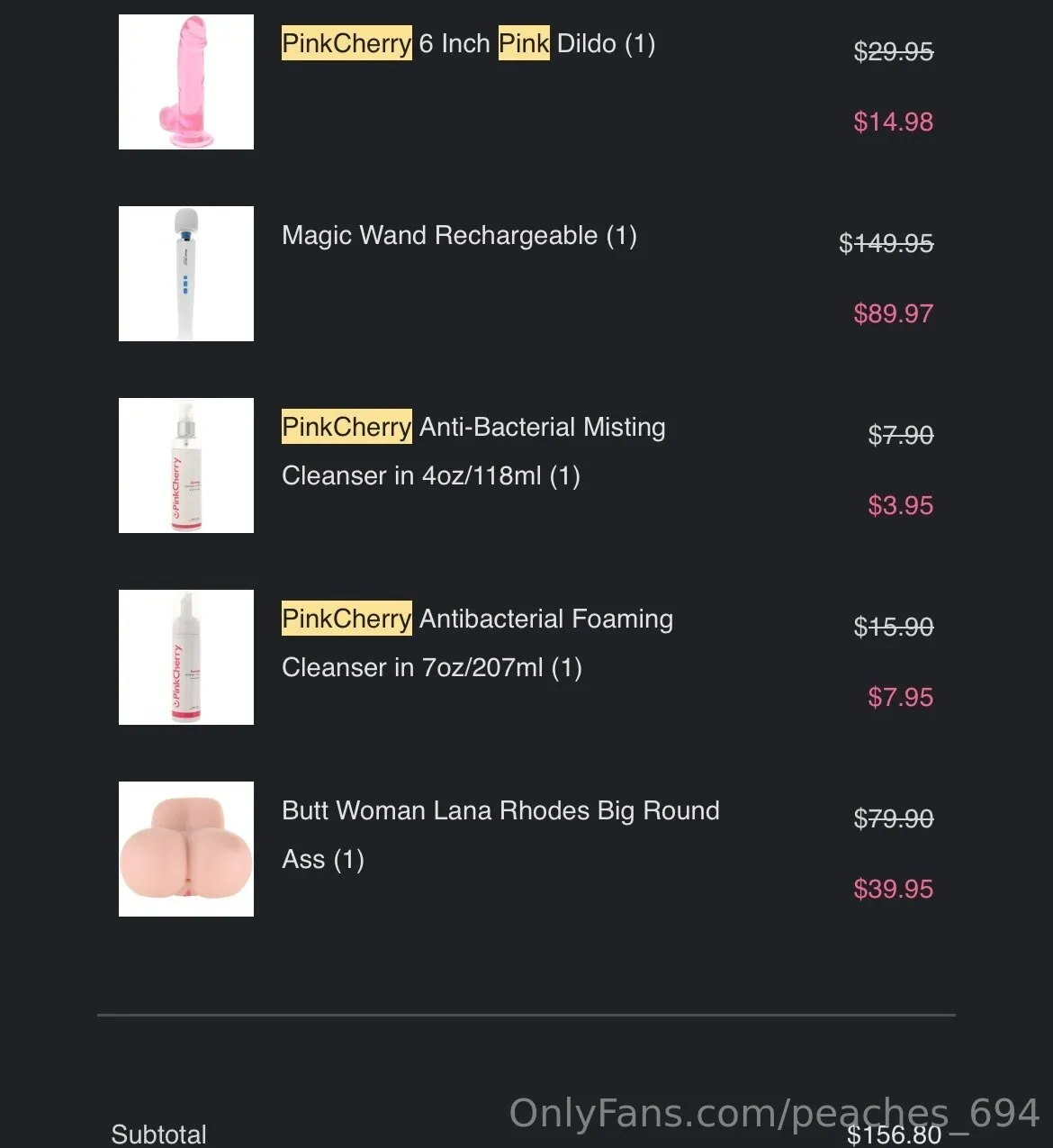The image size is (1053, 1148).
Task: Select the $7.95 sale price
Action: (x=900, y=697)
